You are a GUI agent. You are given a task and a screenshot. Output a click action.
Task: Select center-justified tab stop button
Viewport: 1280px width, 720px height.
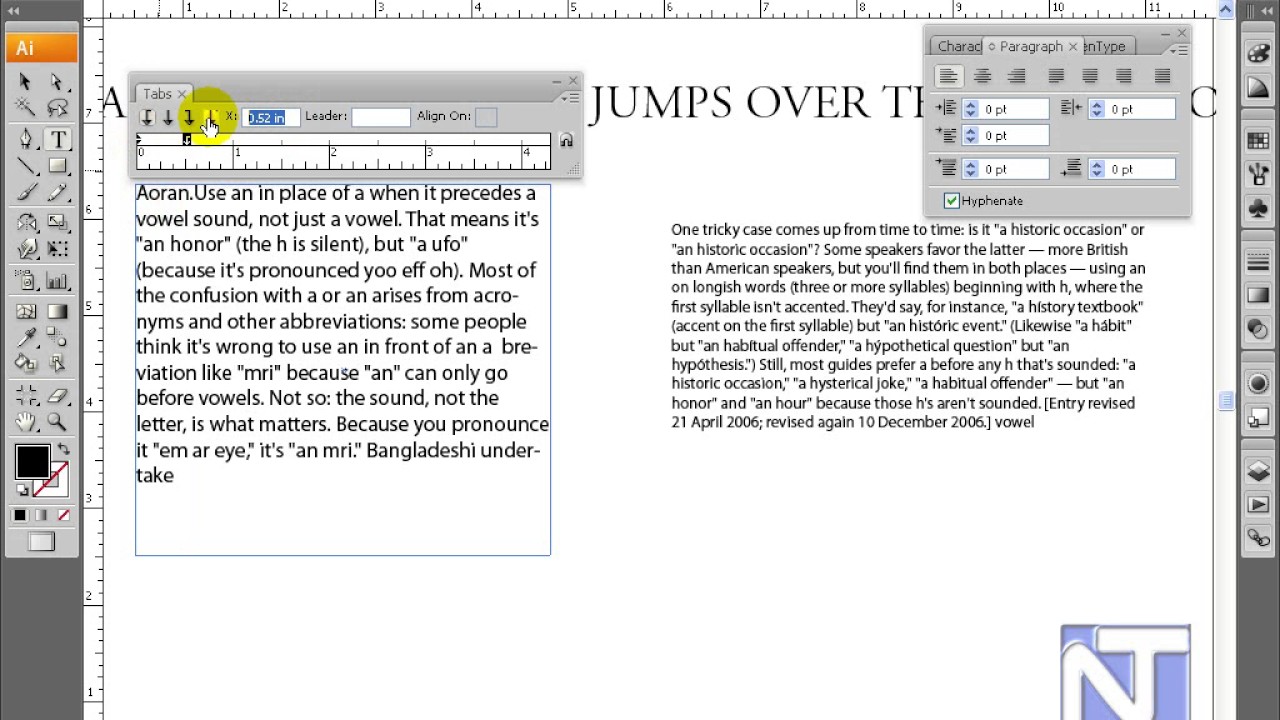coord(167,117)
